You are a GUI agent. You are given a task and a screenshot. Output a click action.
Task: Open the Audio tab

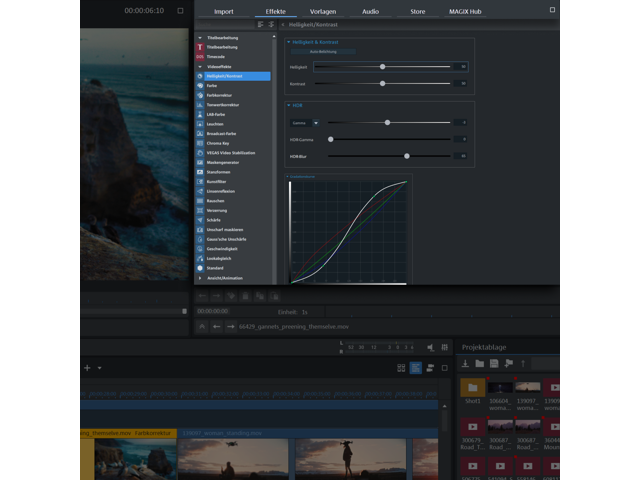370,11
